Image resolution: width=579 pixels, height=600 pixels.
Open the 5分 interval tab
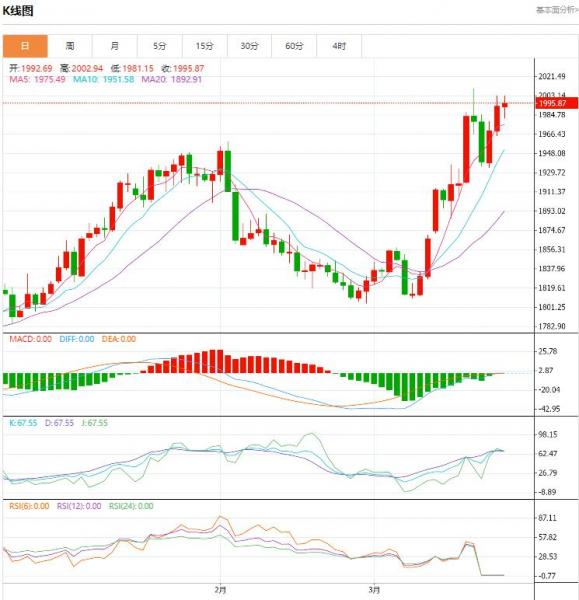(160, 46)
